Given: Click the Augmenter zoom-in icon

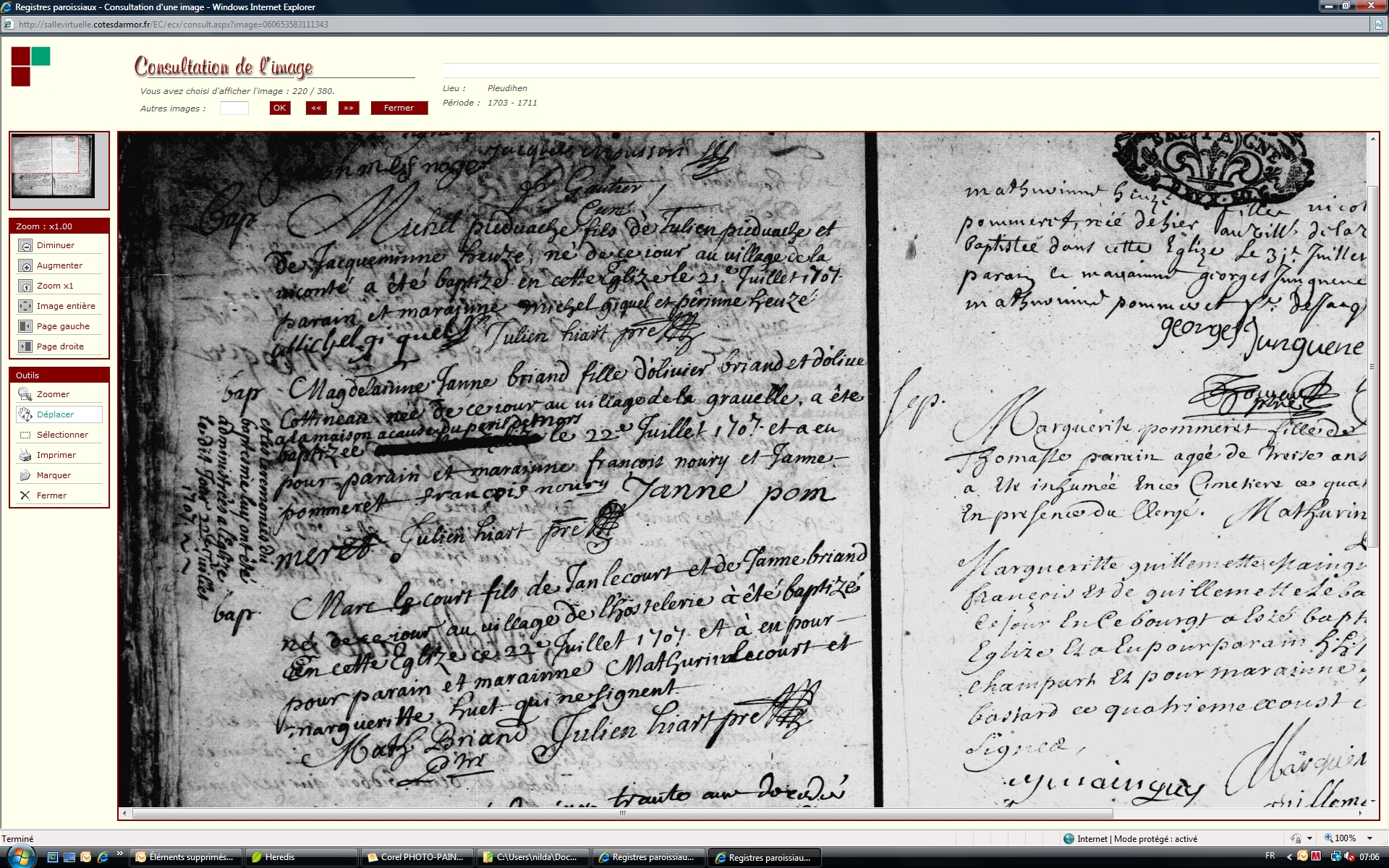Looking at the screenshot, I should pyautogui.click(x=25, y=266).
